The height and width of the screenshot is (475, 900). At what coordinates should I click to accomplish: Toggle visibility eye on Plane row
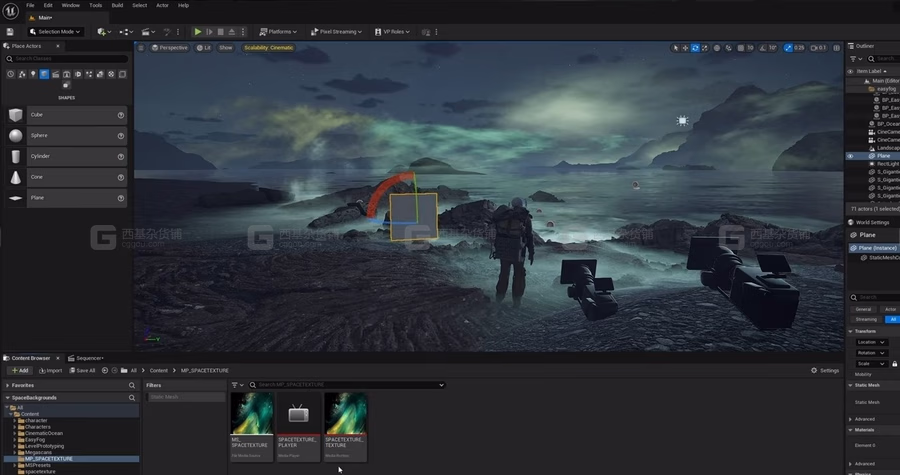coord(850,156)
